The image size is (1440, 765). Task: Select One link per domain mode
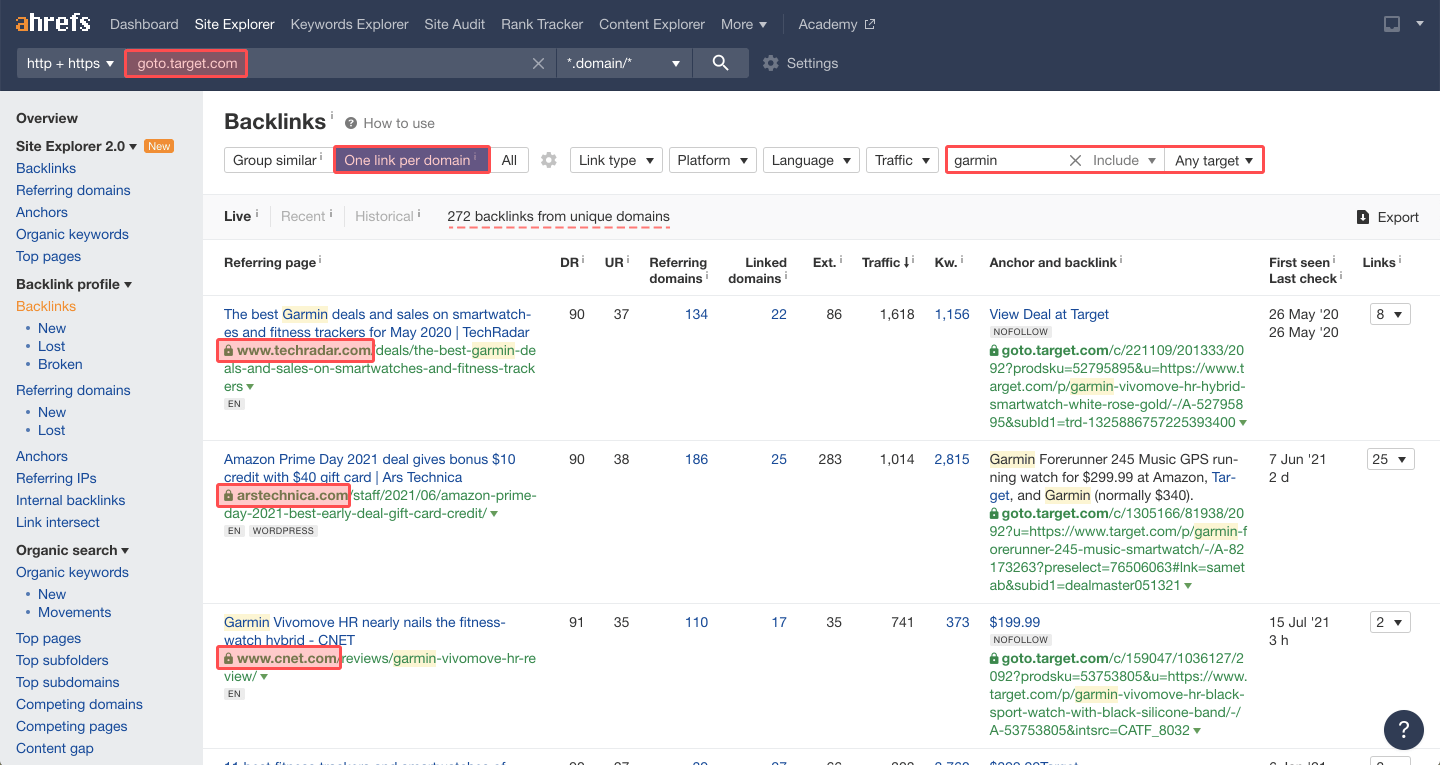pos(411,160)
